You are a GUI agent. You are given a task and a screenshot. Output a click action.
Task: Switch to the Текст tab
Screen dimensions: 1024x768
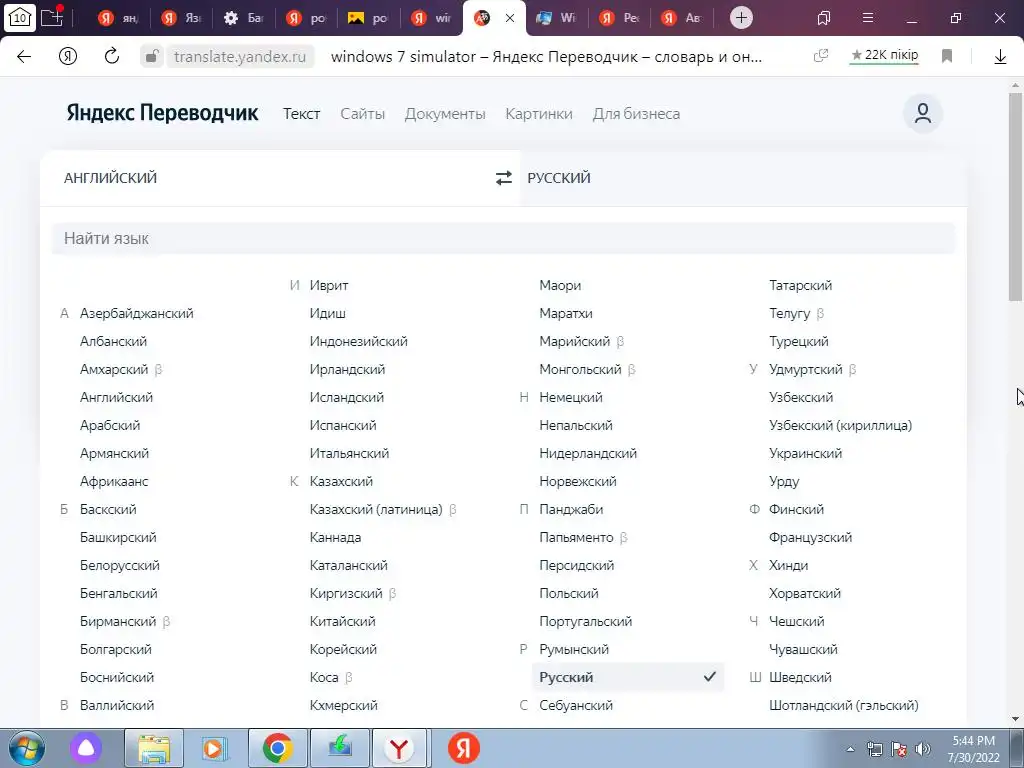pyautogui.click(x=301, y=114)
